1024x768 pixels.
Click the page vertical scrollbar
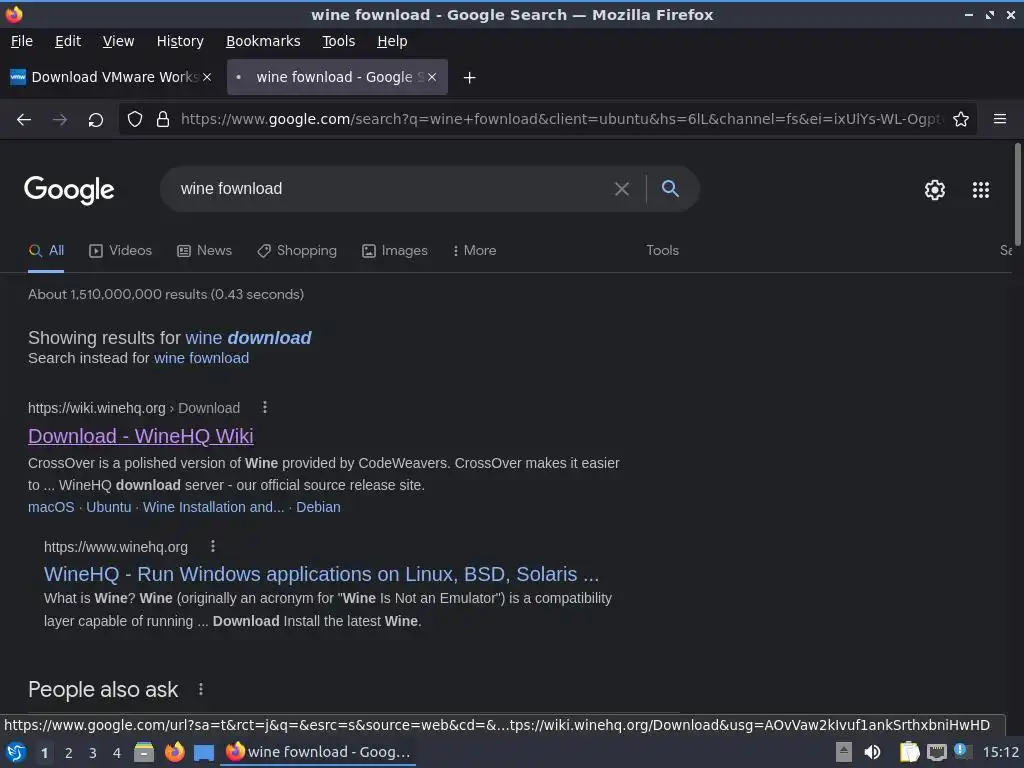1017,195
